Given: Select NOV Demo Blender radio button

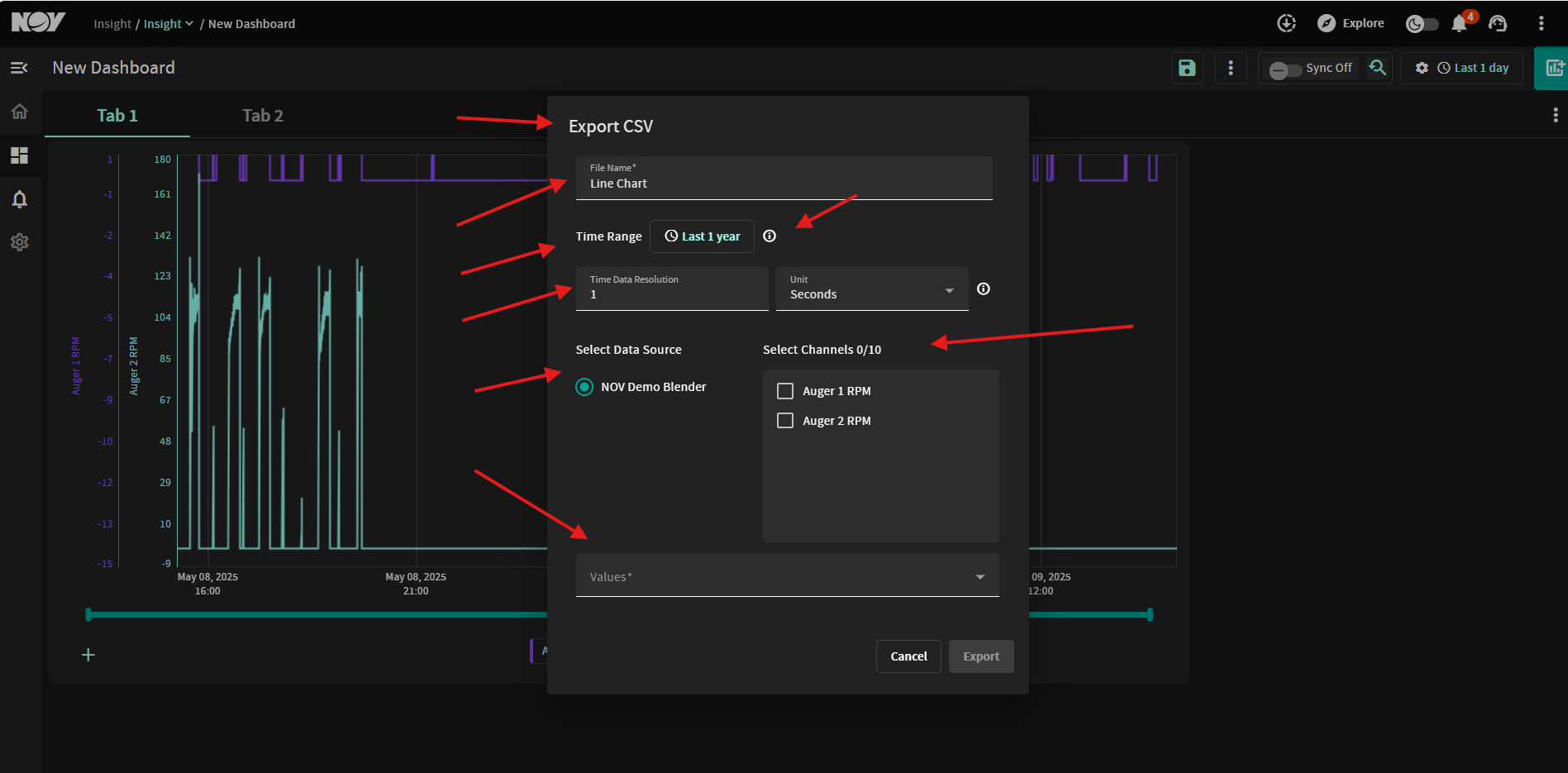Looking at the screenshot, I should point(584,387).
